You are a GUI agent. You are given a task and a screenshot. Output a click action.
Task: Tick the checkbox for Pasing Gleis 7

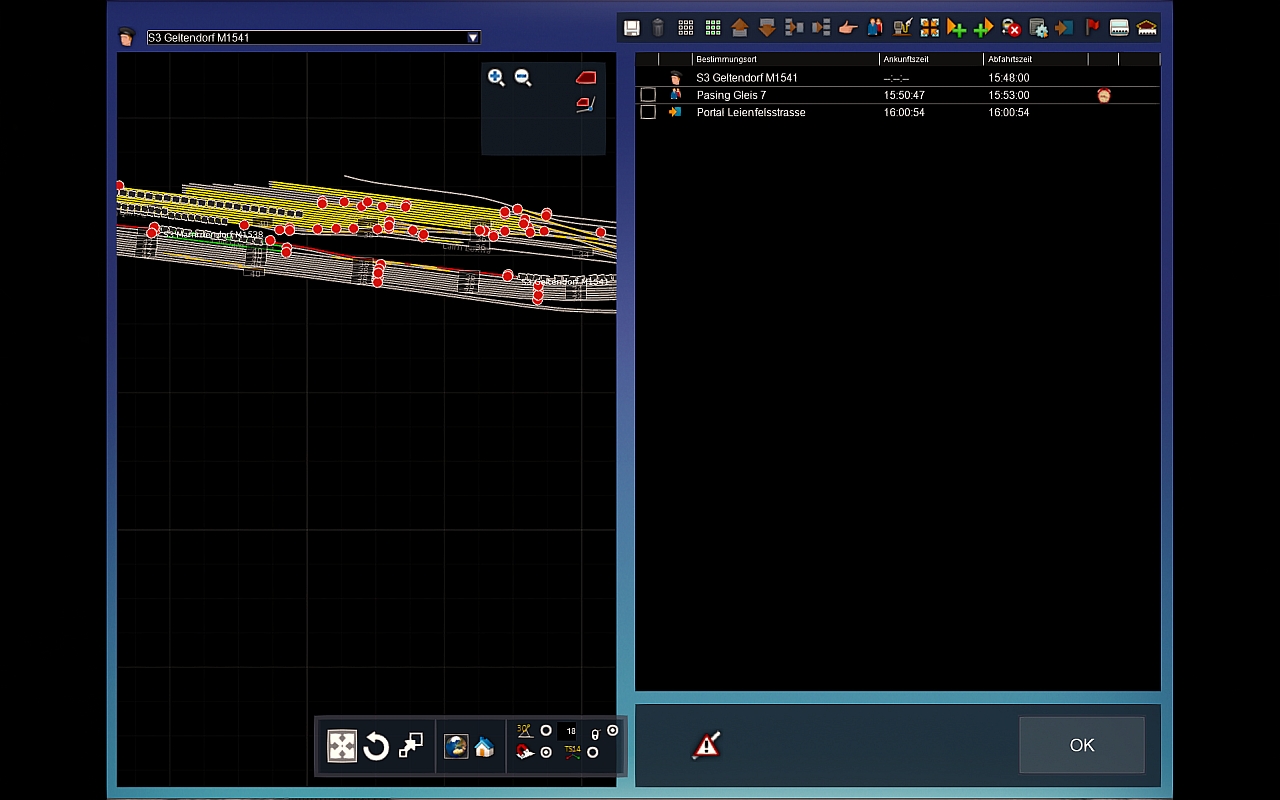click(x=648, y=95)
